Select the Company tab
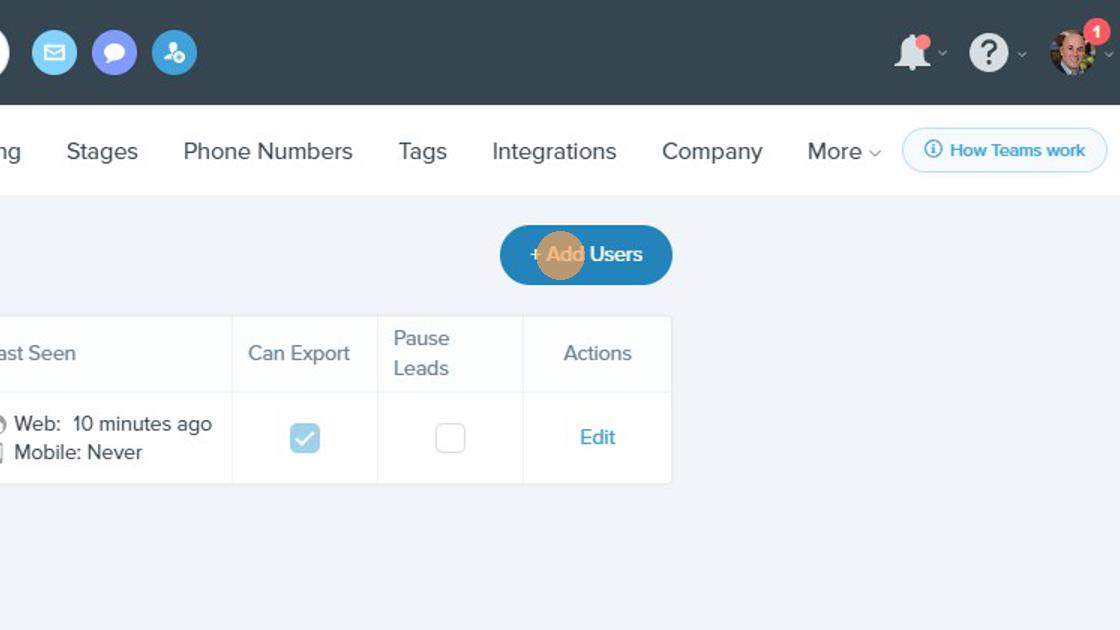1120x630 pixels. pos(712,151)
